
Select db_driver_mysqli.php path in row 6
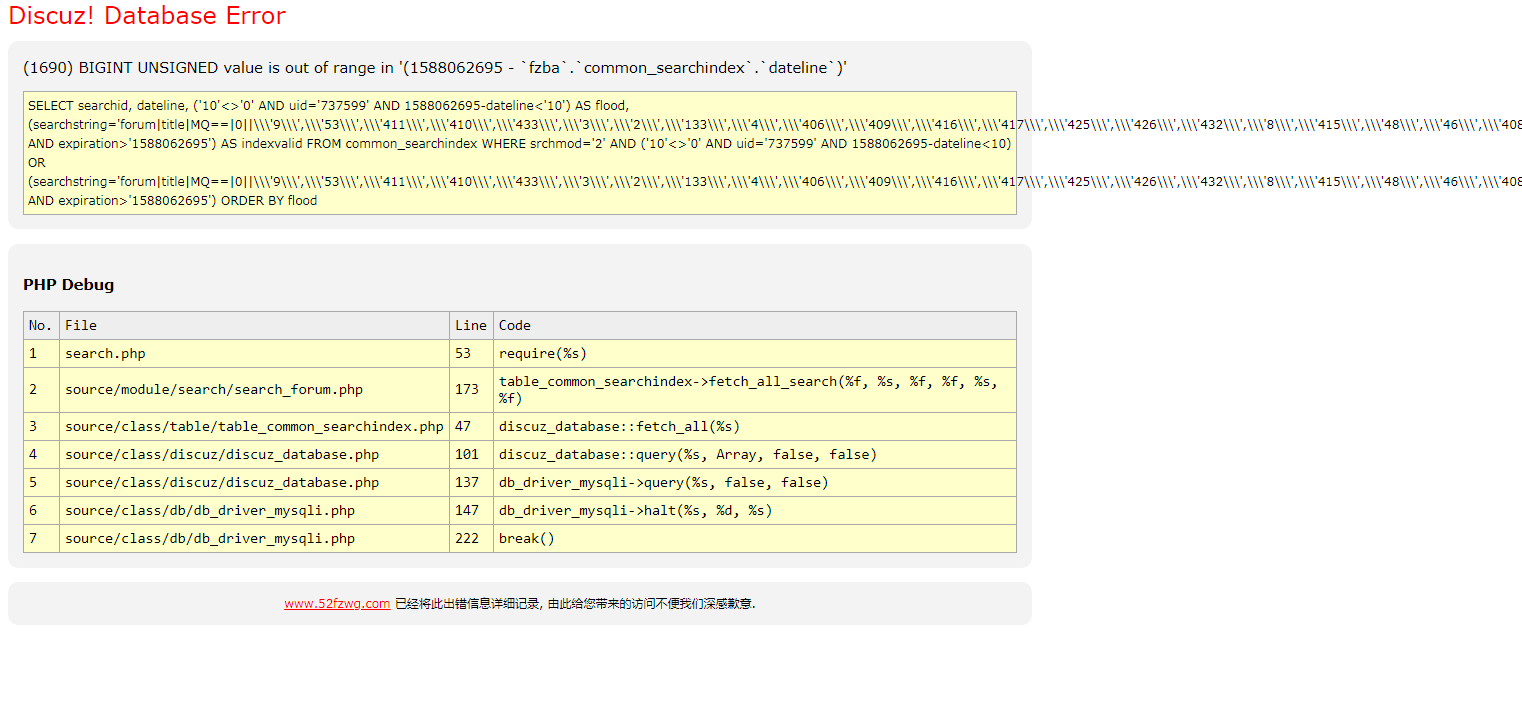[x=255, y=511]
